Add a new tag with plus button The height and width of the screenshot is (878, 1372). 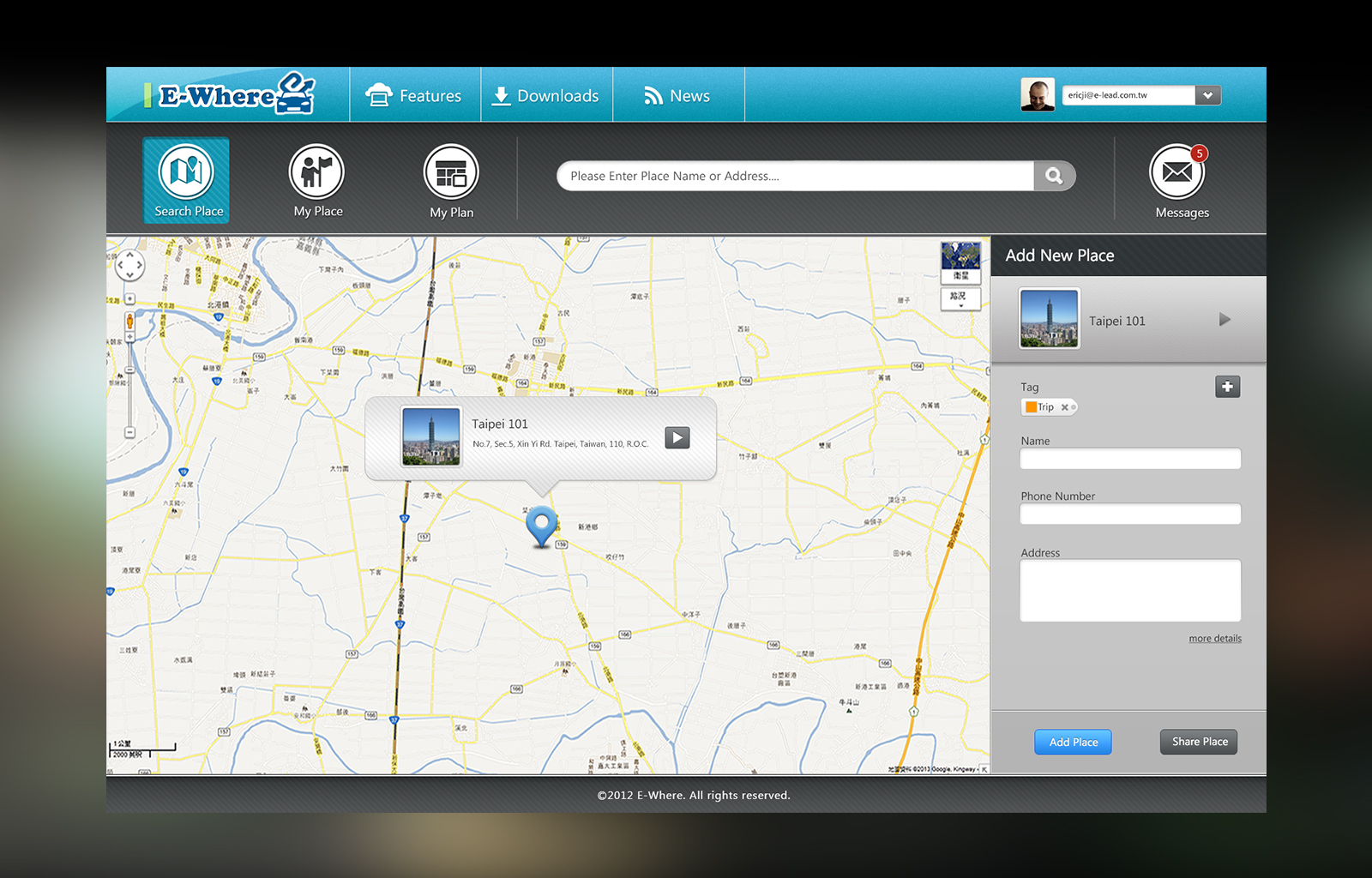[x=1227, y=387]
